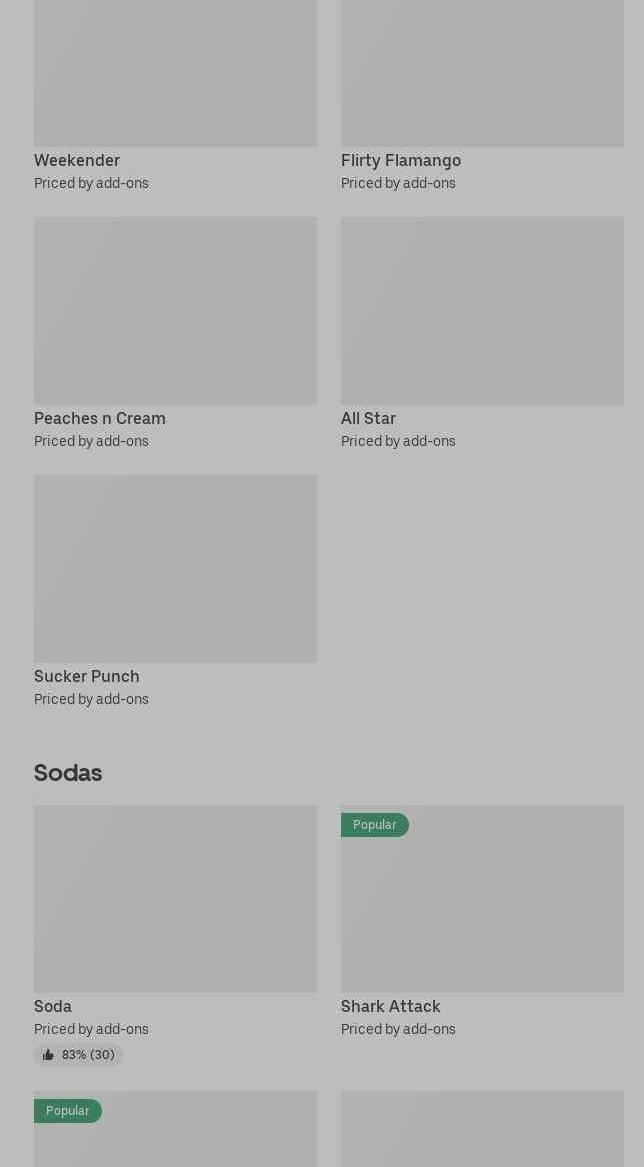The image size is (644, 1167).
Task: Select the Flirty Flamango image tile
Action: pyautogui.click(x=482, y=73)
